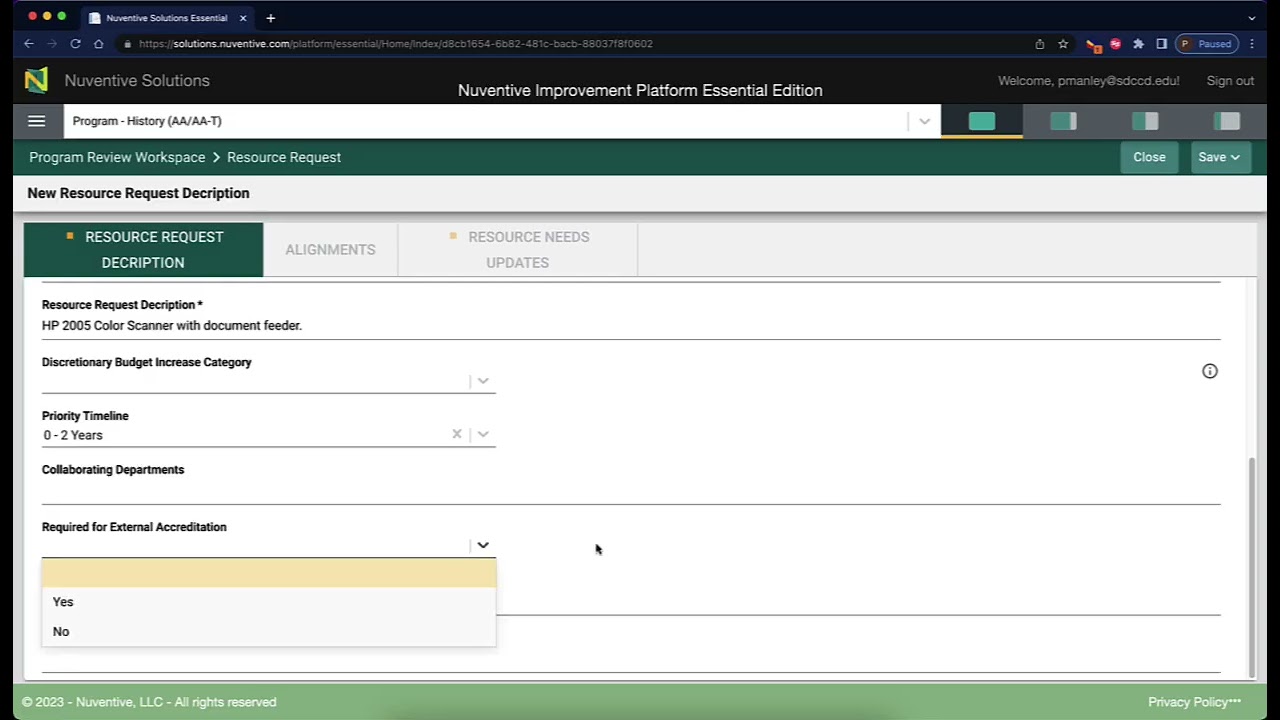Open the hamburger navigation menu
This screenshot has height=720, width=1280.
37,121
